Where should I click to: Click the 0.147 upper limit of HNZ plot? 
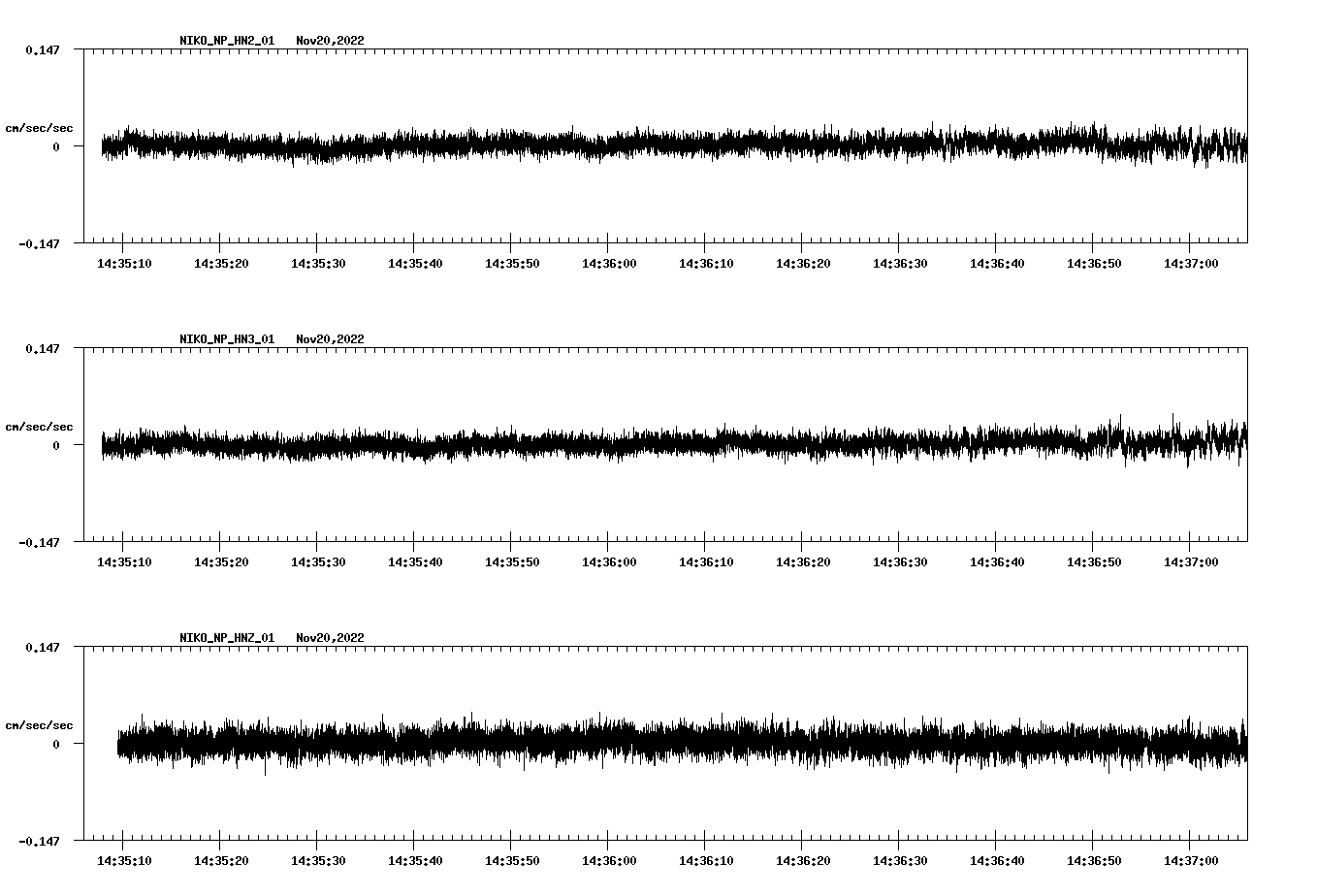pyautogui.click(x=42, y=647)
